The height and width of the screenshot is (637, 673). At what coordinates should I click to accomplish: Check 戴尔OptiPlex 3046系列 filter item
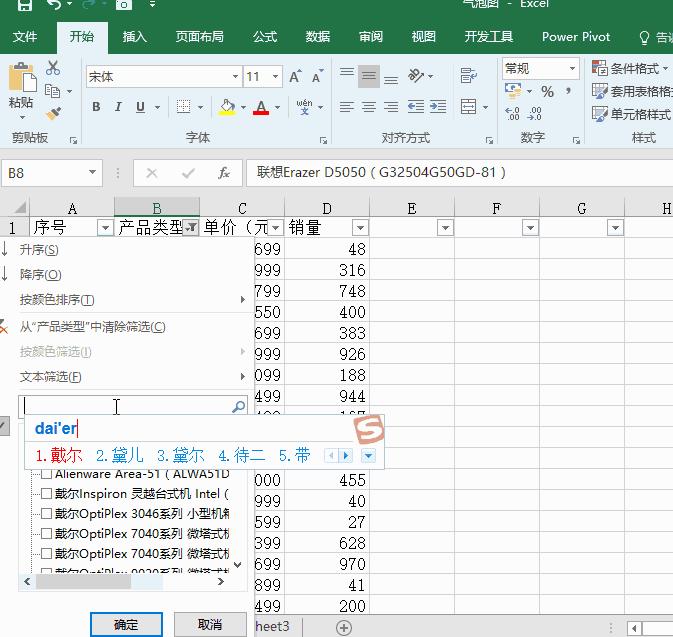pos(46,513)
